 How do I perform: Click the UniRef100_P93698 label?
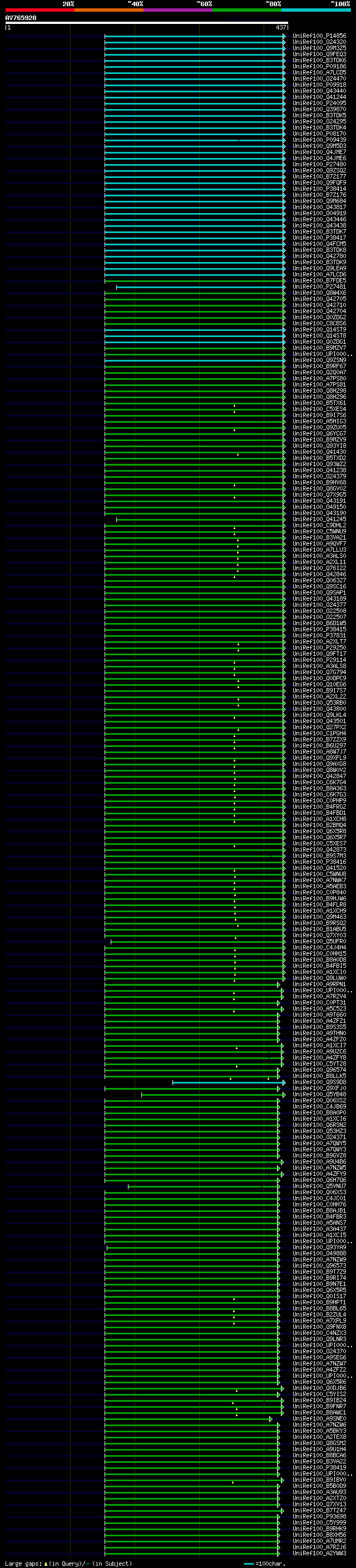tap(319, 1516)
